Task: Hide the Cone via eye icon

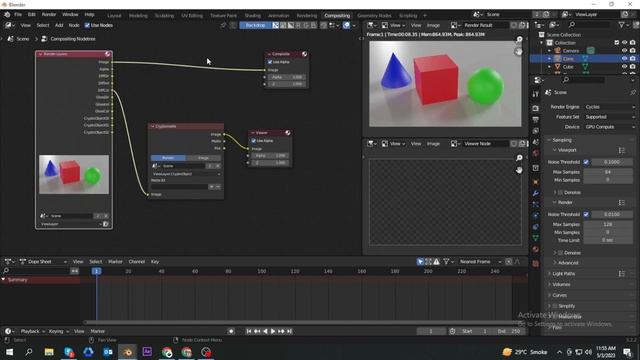Action: click(x=624, y=59)
